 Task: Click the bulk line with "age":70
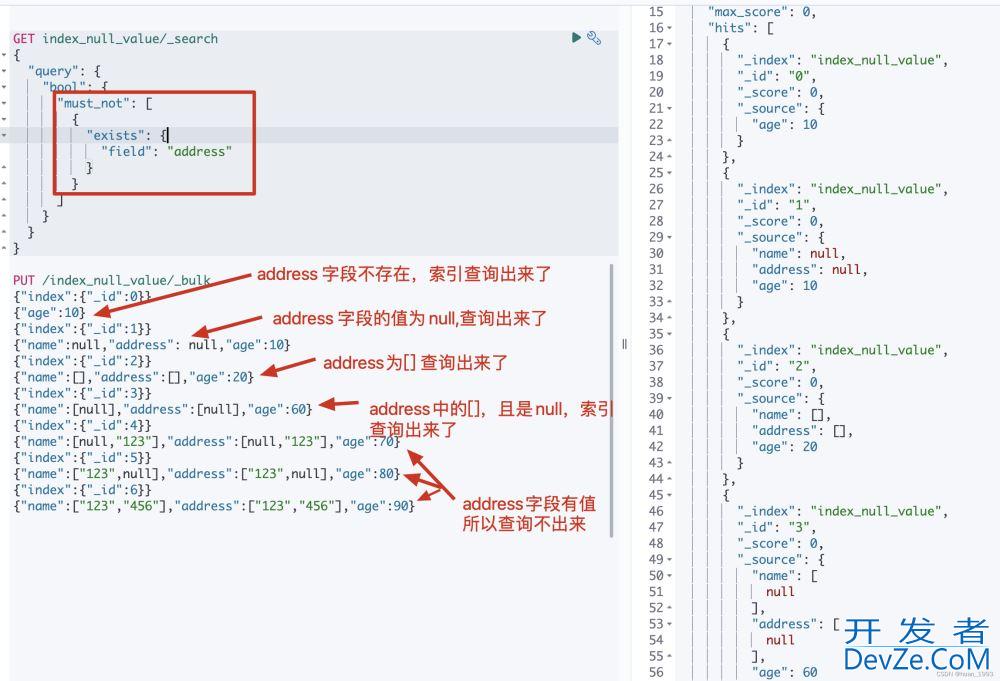click(207, 441)
